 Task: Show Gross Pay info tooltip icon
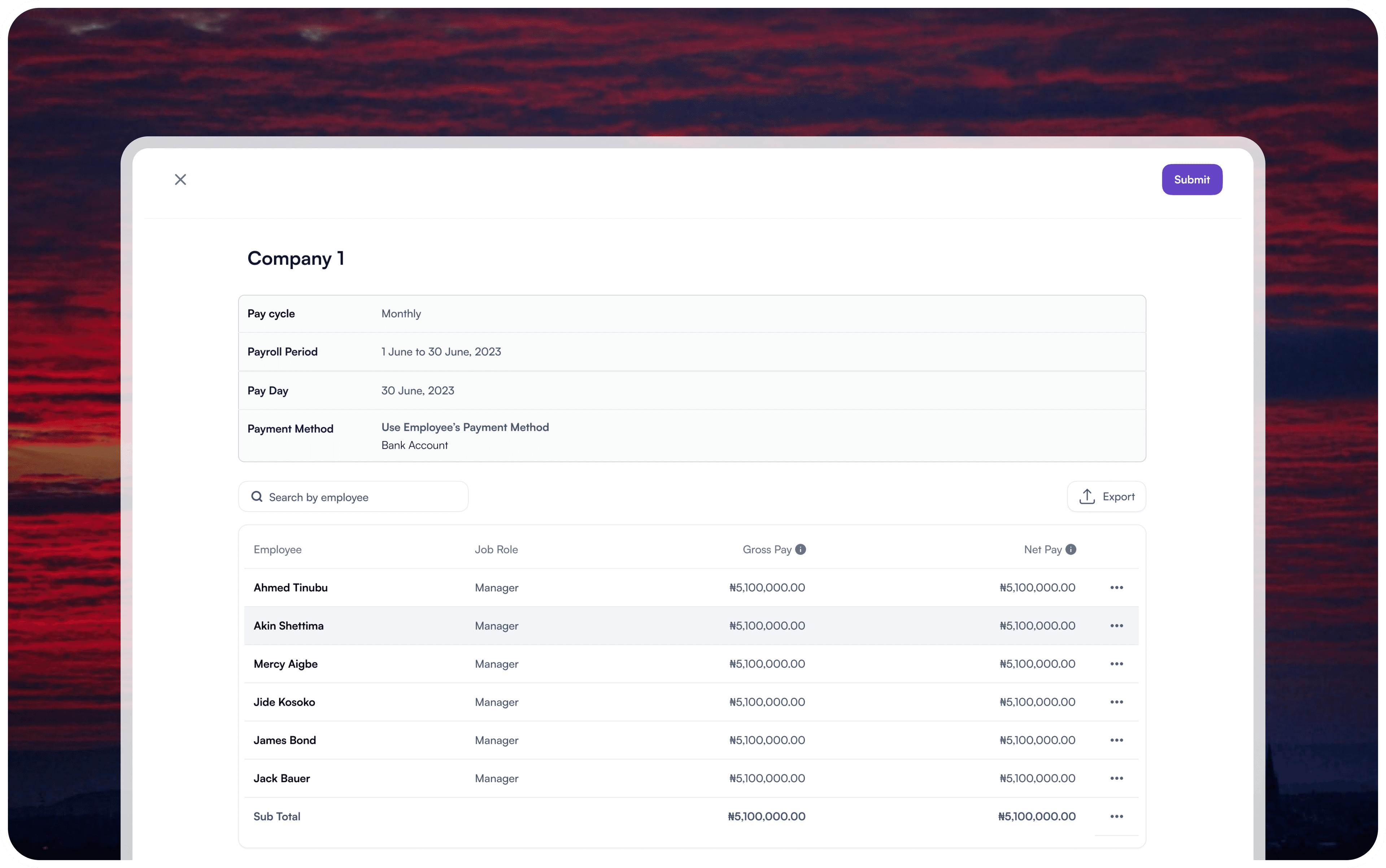[x=800, y=549]
